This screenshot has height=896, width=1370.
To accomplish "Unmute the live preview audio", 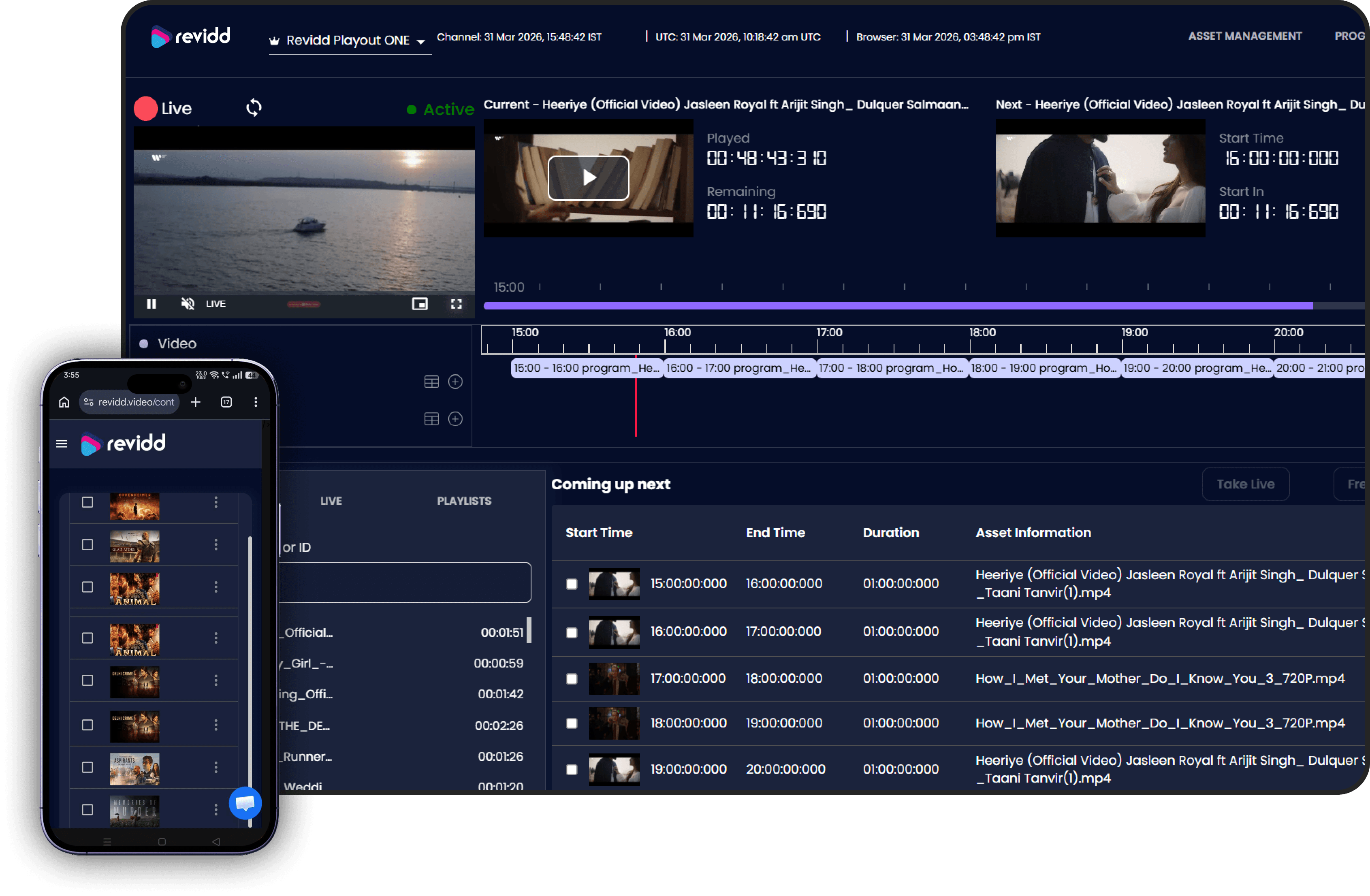I will [188, 304].
